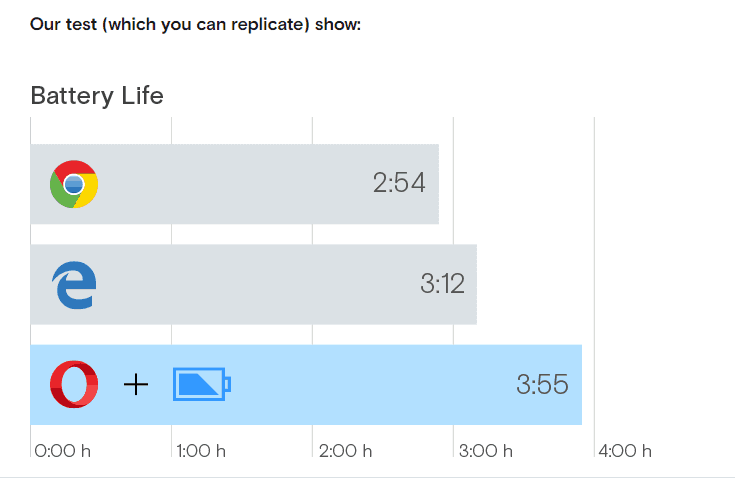
Task: Click the Microsoft Edge logo icon
Action: click(74, 285)
